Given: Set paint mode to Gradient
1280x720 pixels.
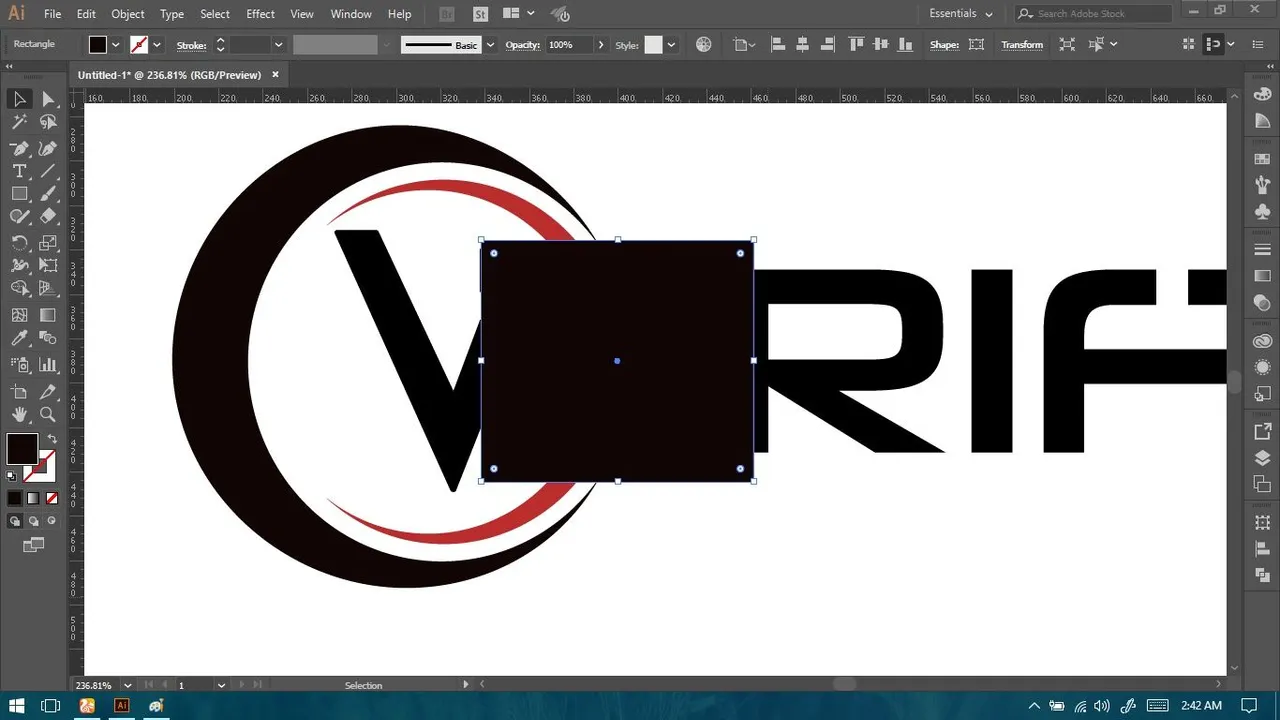Looking at the screenshot, I should click(33, 498).
